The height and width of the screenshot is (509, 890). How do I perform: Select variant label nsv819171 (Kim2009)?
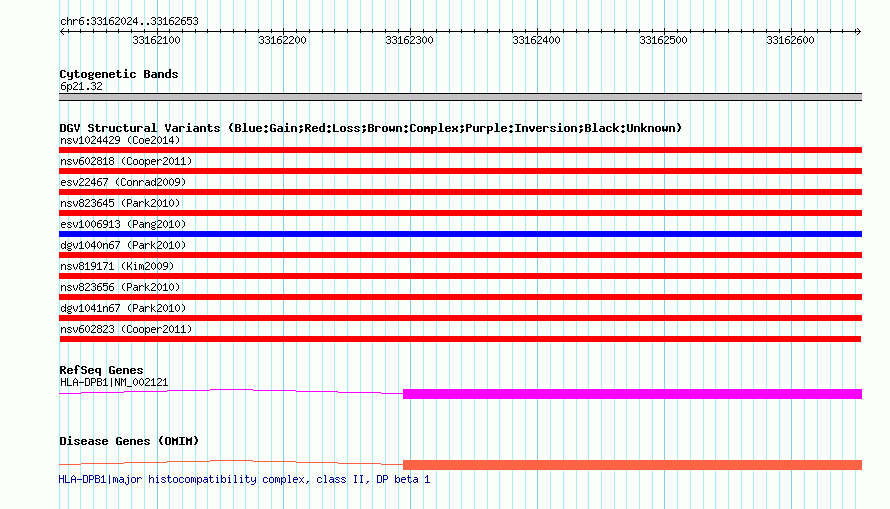(117, 266)
